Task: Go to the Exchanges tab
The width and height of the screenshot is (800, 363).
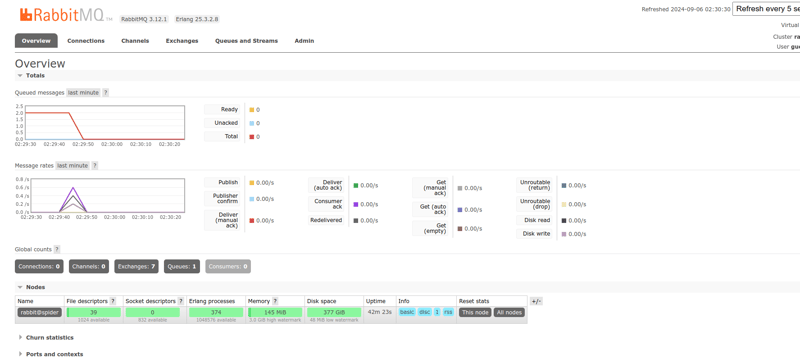Action: tap(182, 41)
